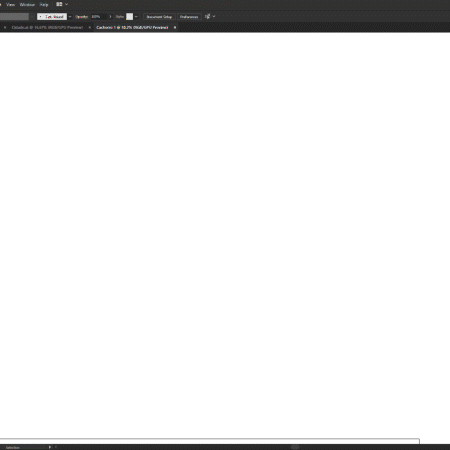
Task: Expand the Align options chevron
Action: 214,16
